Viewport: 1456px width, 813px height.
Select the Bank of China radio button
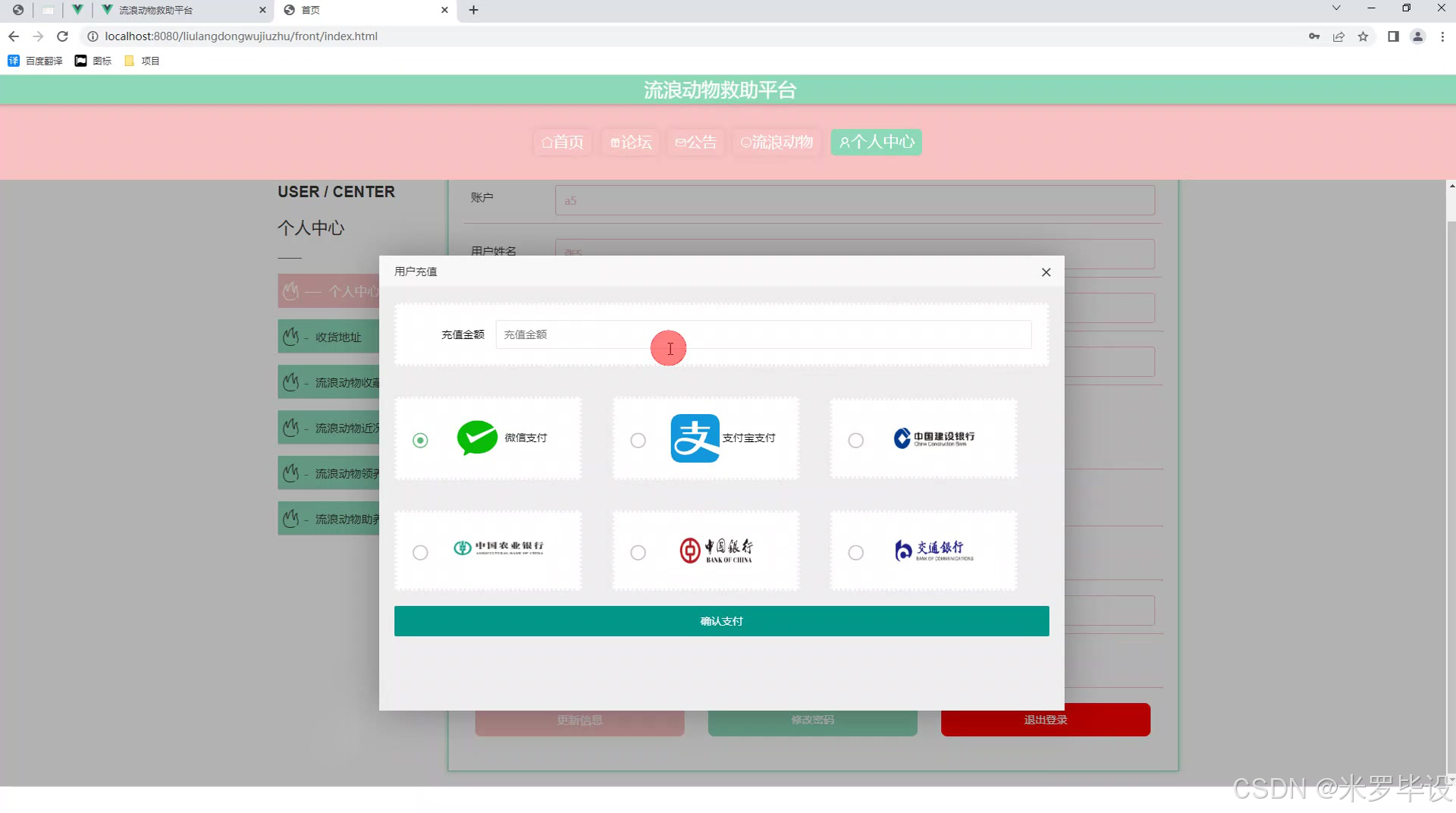tap(638, 553)
